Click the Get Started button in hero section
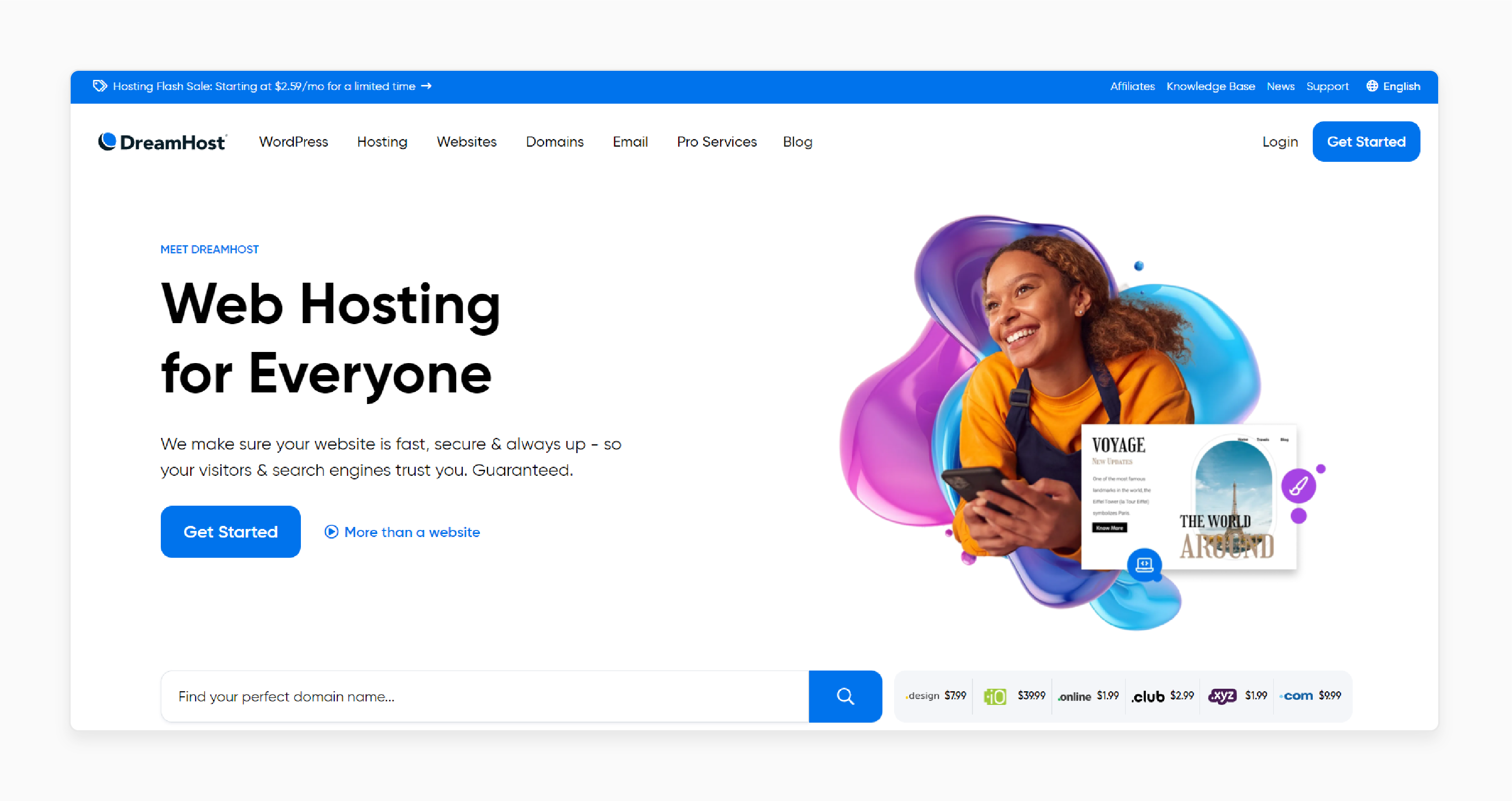 (x=230, y=531)
